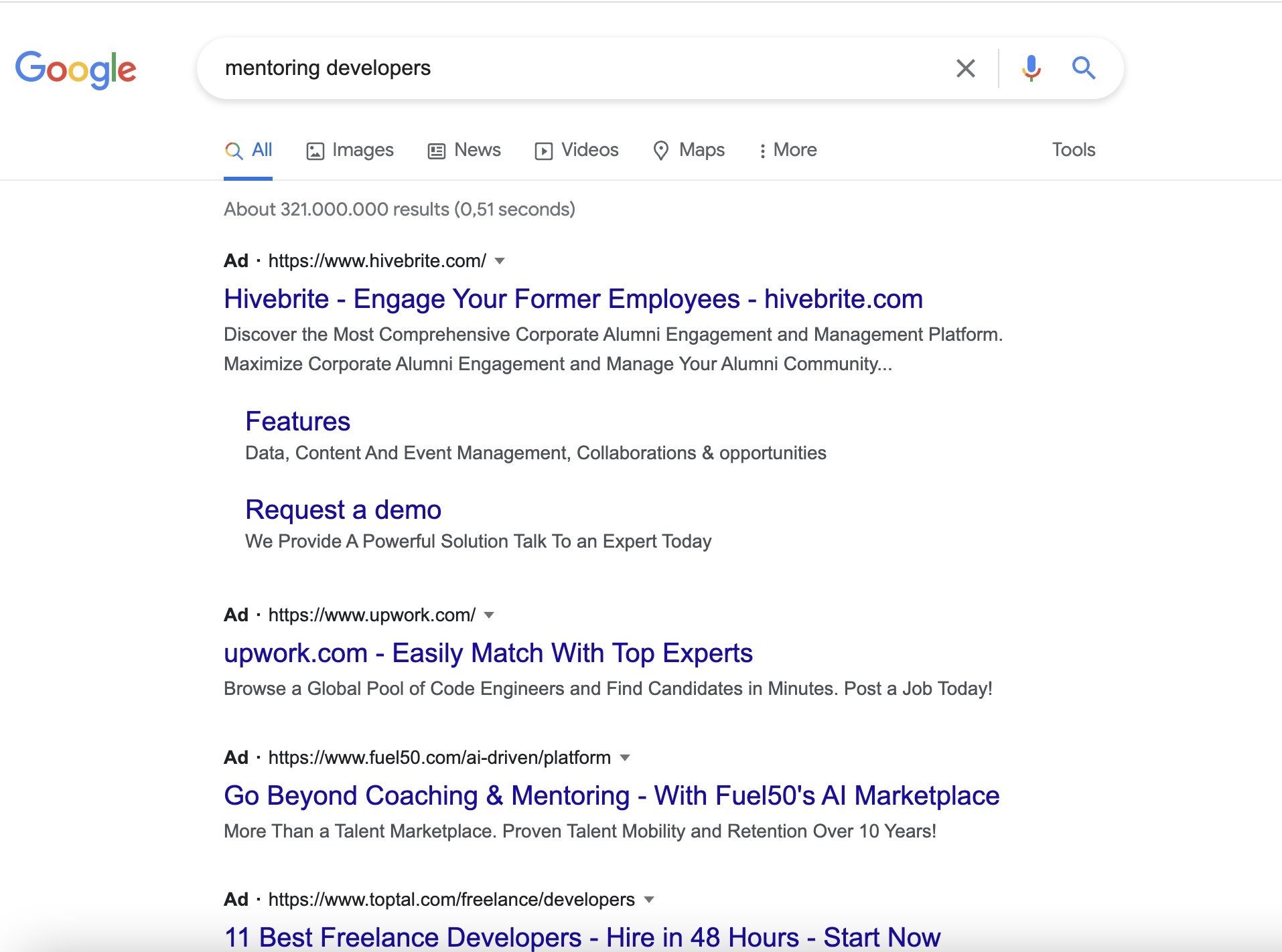The height and width of the screenshot is (952, 1282).
Task: Open the 11 Best Freelance Developers ad
Action: coord(582,937)
